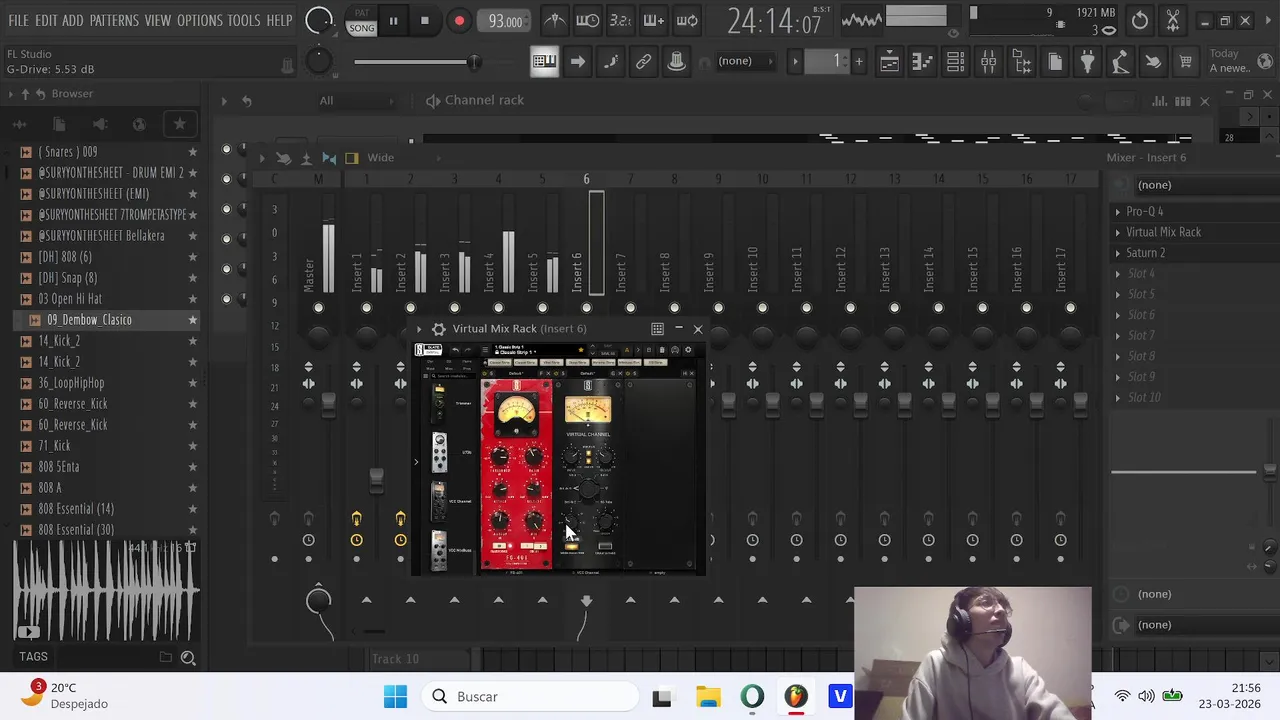
Task: Open the plugin database plug icon
Action: coord(1087,62)
